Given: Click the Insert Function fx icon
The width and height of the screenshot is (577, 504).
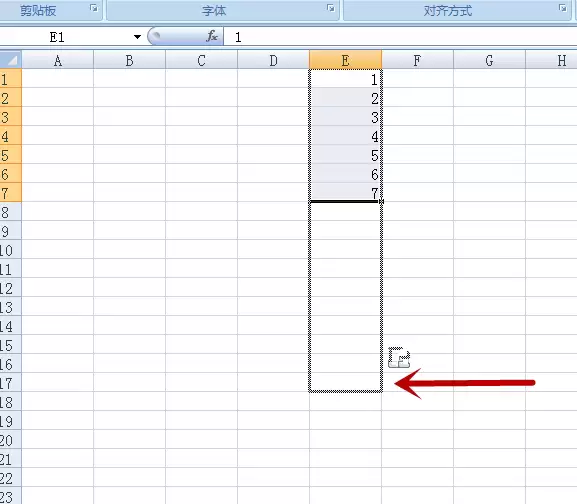Looking at the screenshot, I should 212,36.
